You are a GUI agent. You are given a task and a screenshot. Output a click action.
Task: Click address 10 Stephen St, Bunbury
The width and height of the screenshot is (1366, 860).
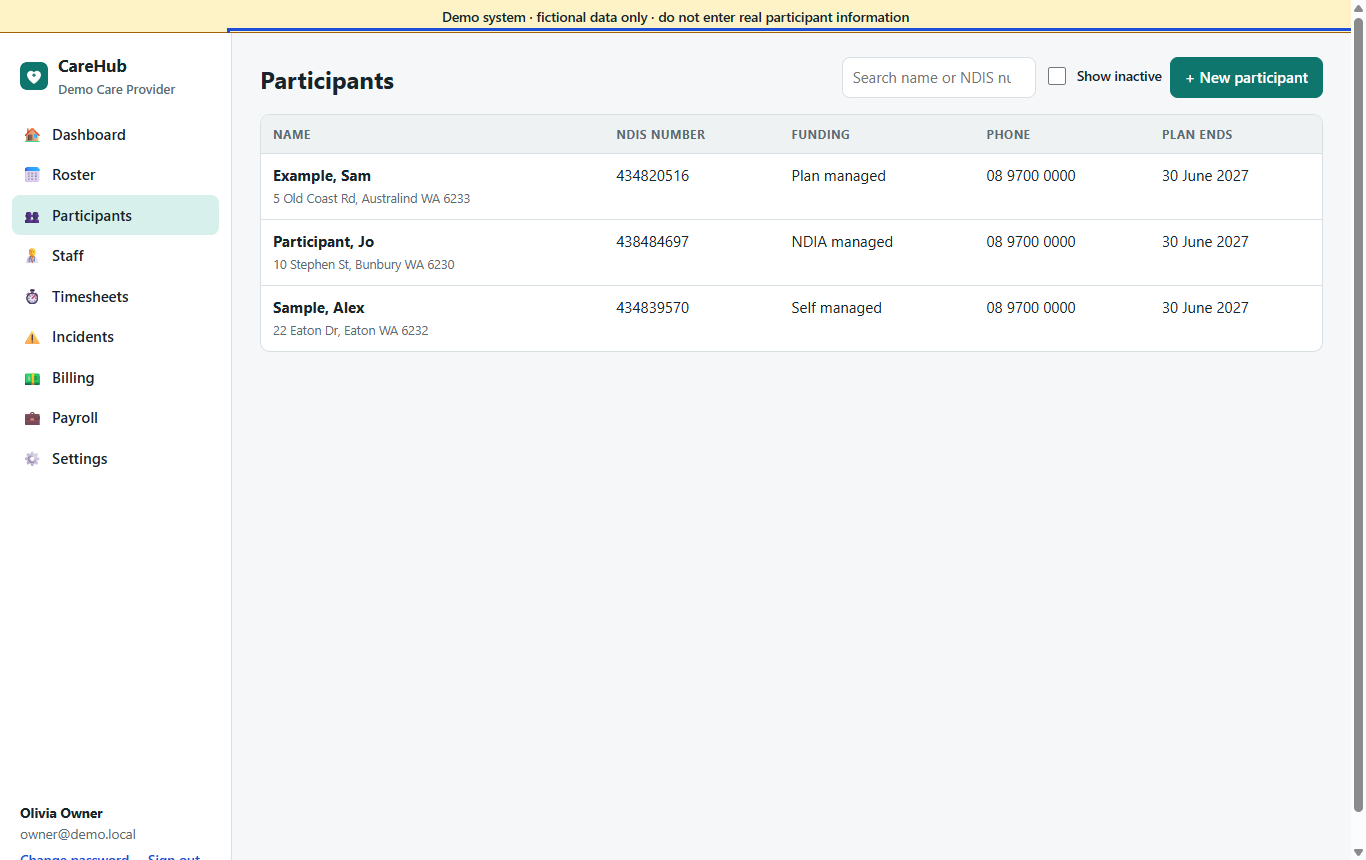click(x=364, y=265)
